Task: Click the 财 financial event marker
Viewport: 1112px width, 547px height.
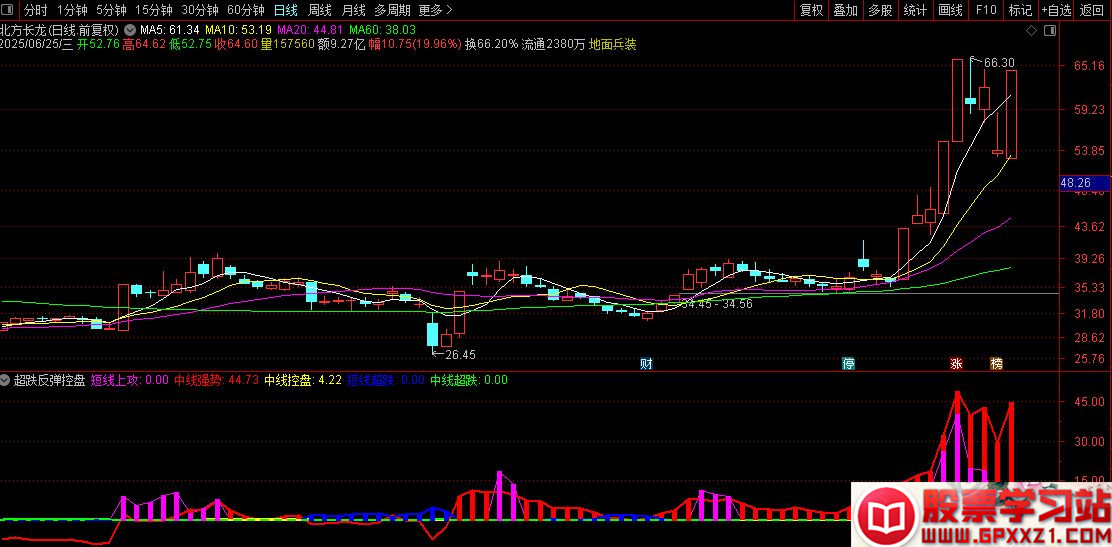Action: (646, 363)
